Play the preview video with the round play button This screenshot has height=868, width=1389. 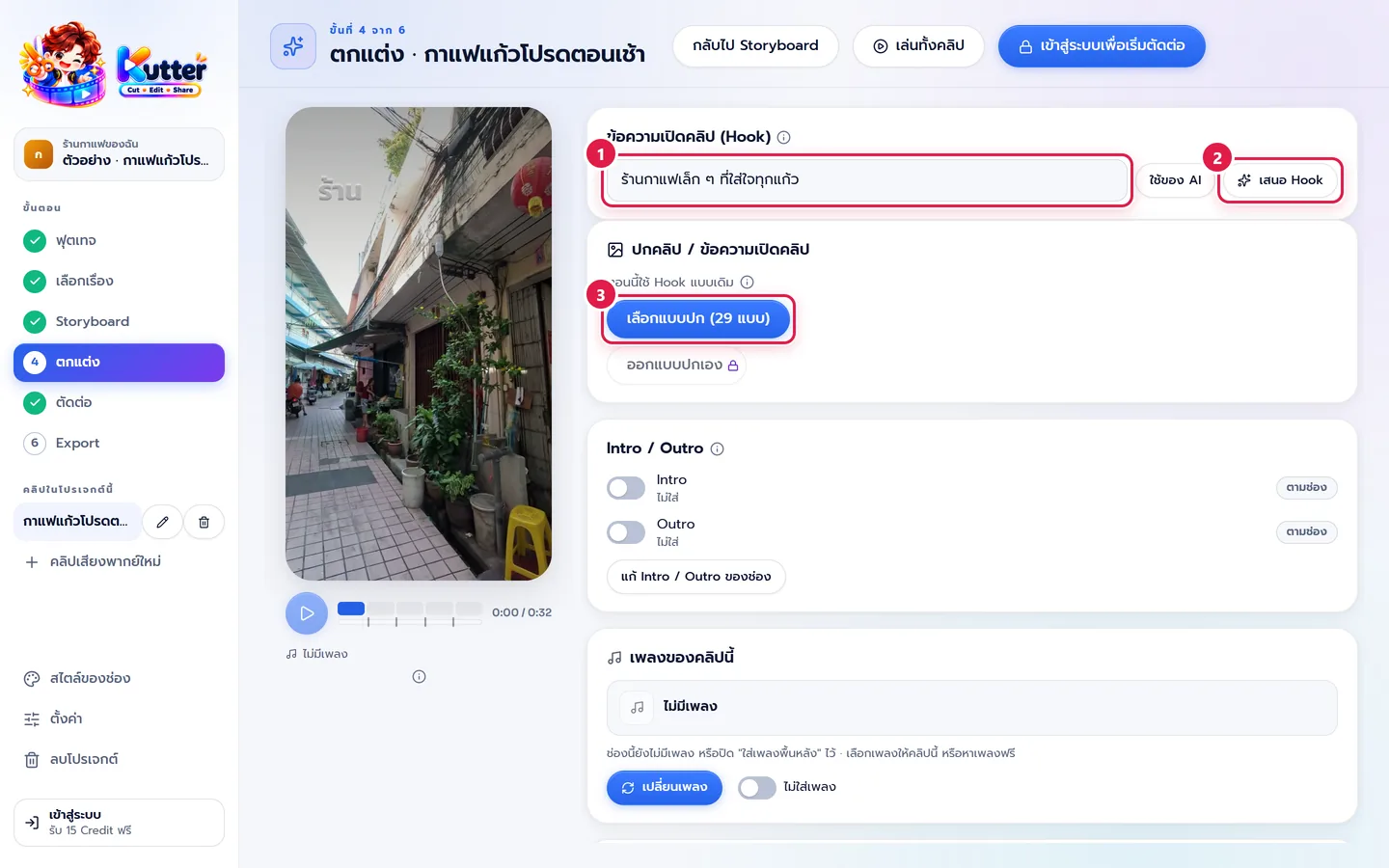[307, 613]
